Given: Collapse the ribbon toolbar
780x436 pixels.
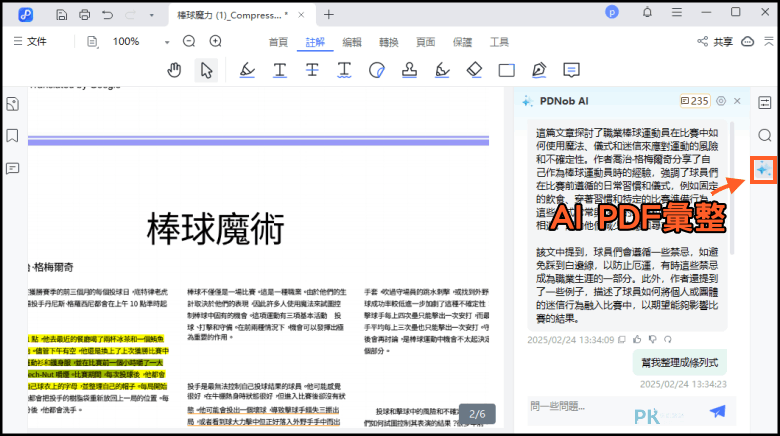Looking at the screenshot, I should (769, 41).
